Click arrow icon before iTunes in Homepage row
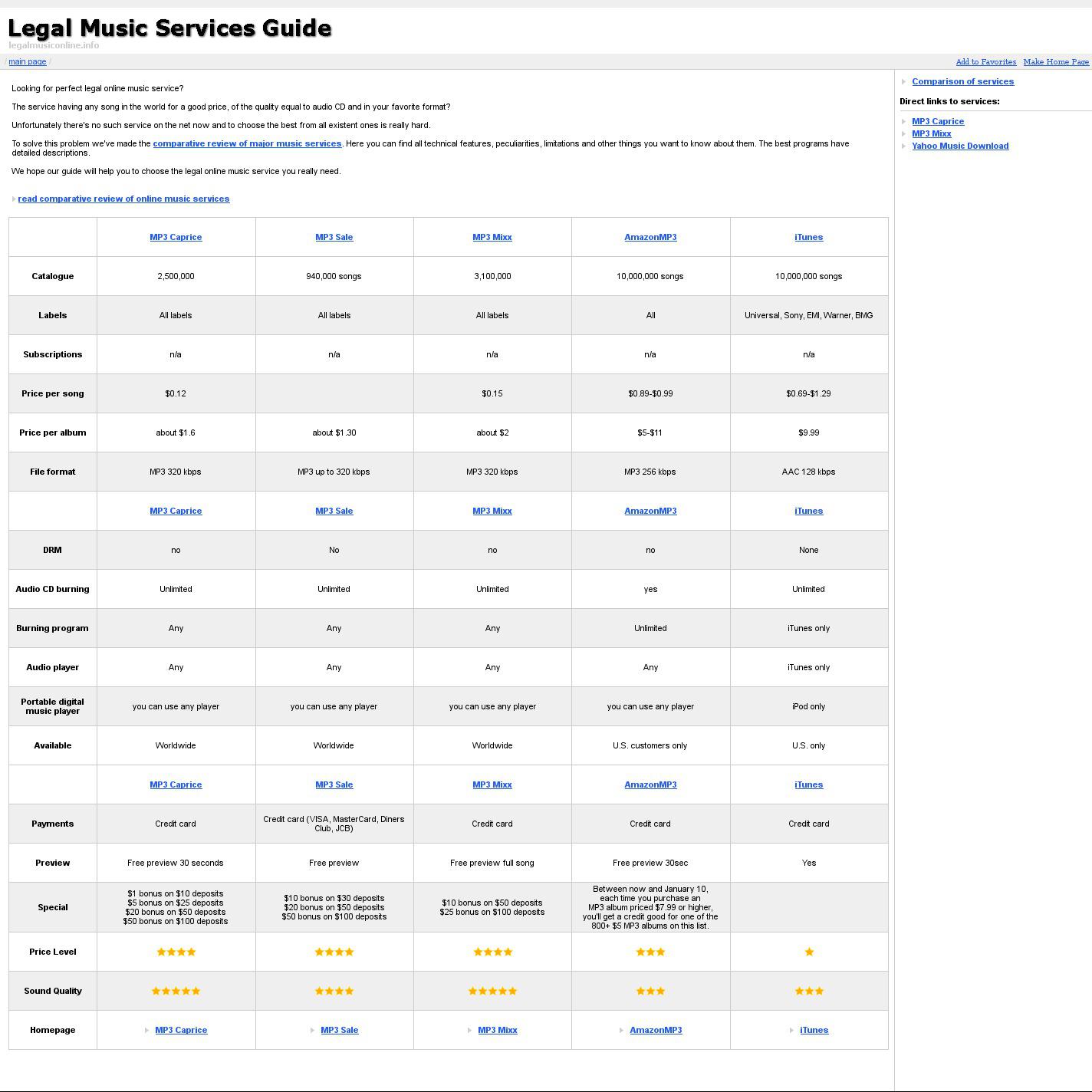Image resolution: width=1092 pixels, height=1092 pixels. coord(791,1031)
